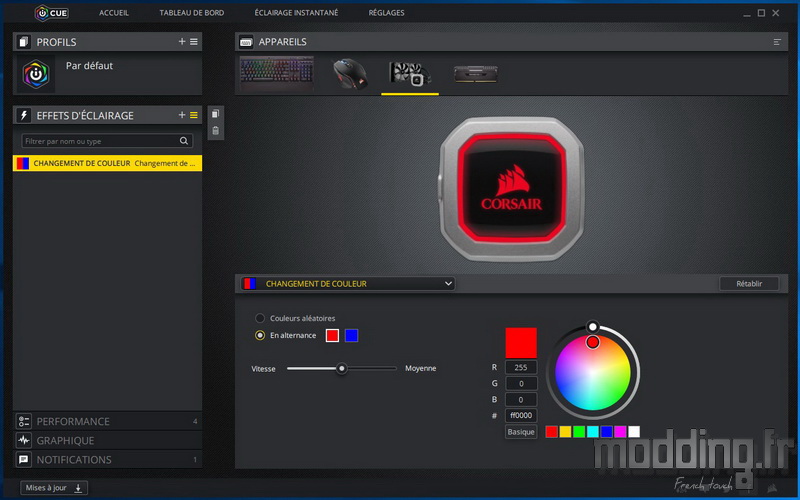Click Mises à jour button
The width and height of the screenshot is (800, 500).
pos(54,488)
